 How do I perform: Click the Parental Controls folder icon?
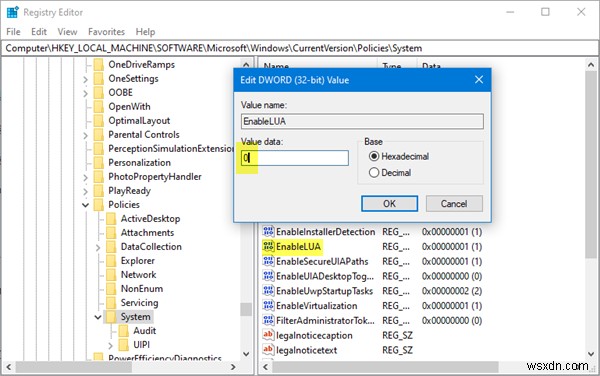click(99, 134)
